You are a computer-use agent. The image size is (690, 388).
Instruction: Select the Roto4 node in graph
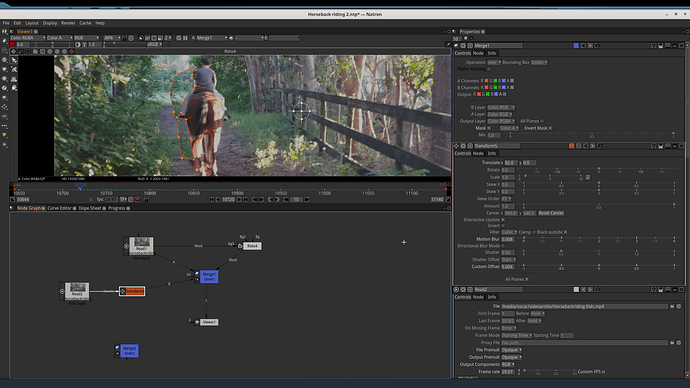pos(252,246)
